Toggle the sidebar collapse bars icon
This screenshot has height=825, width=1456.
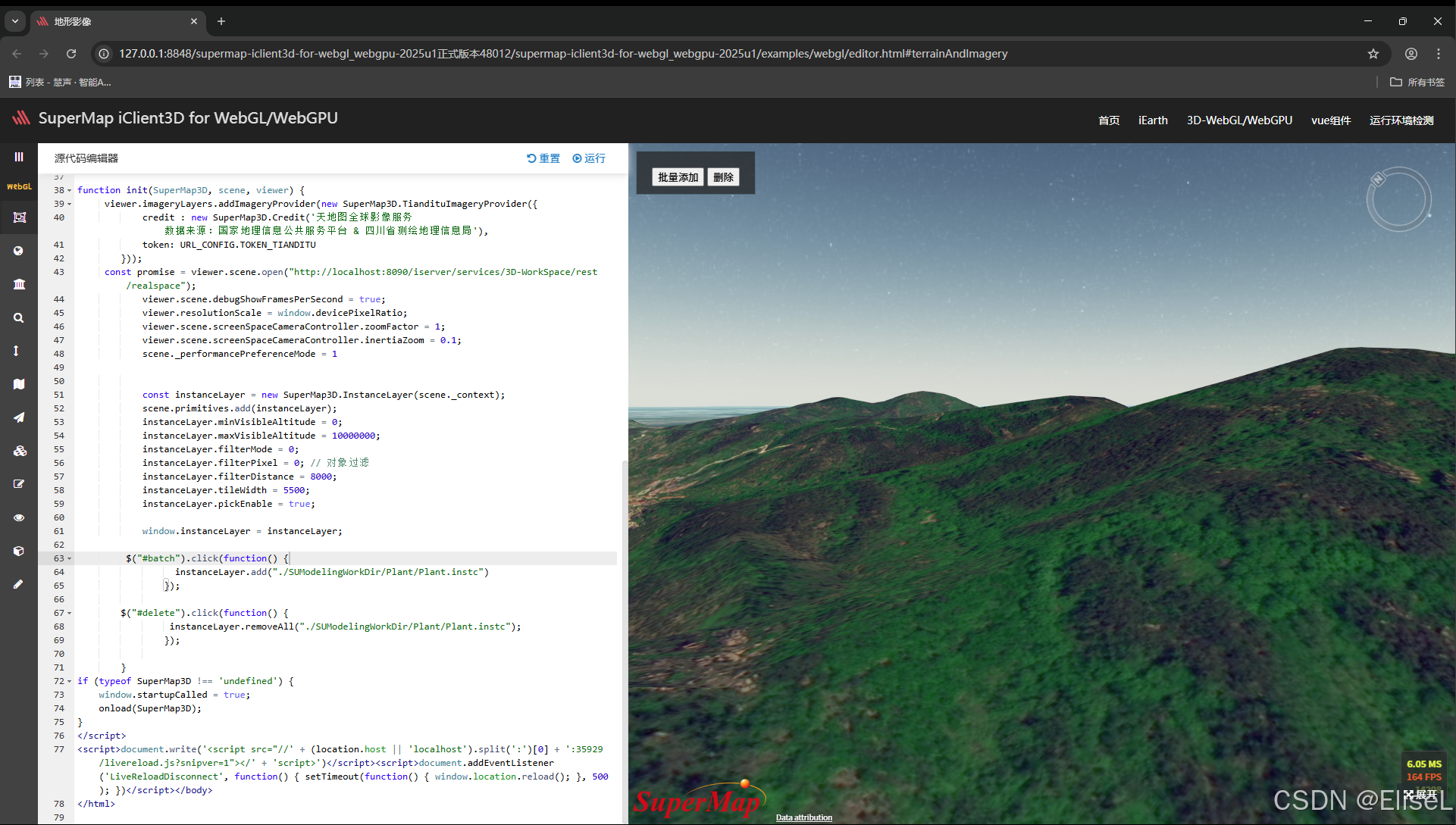pos(19,157)
